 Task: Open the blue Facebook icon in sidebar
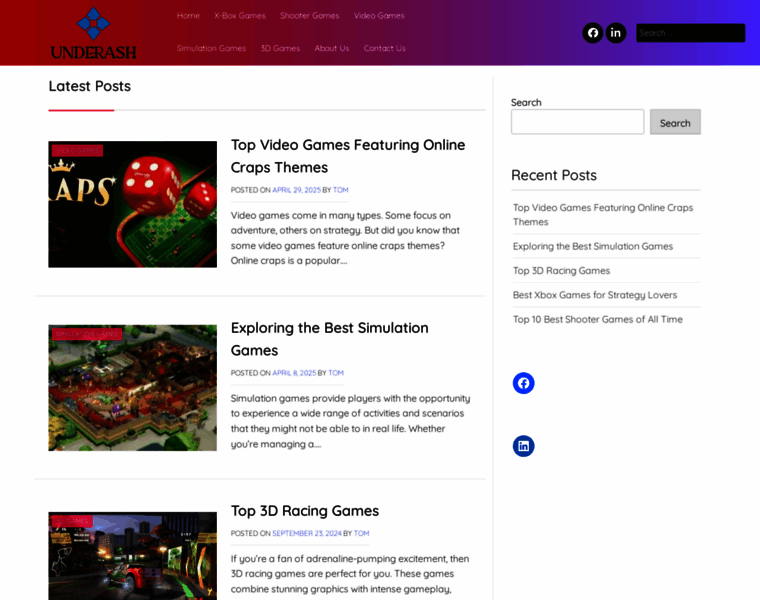[523, 383]
